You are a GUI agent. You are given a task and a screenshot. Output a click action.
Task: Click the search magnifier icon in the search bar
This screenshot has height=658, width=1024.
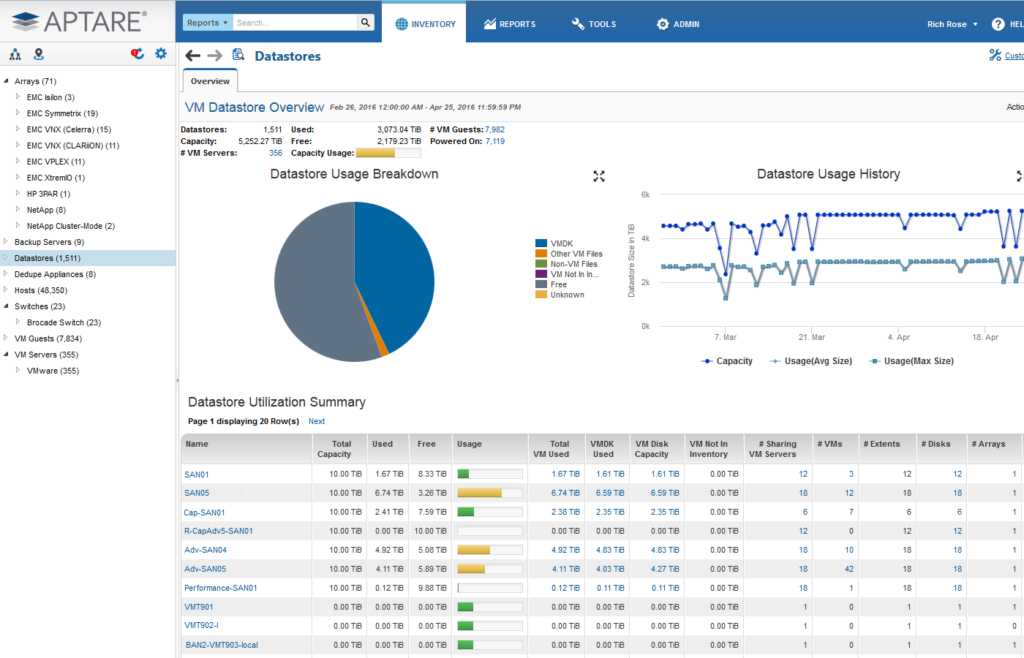click(364, 21)
